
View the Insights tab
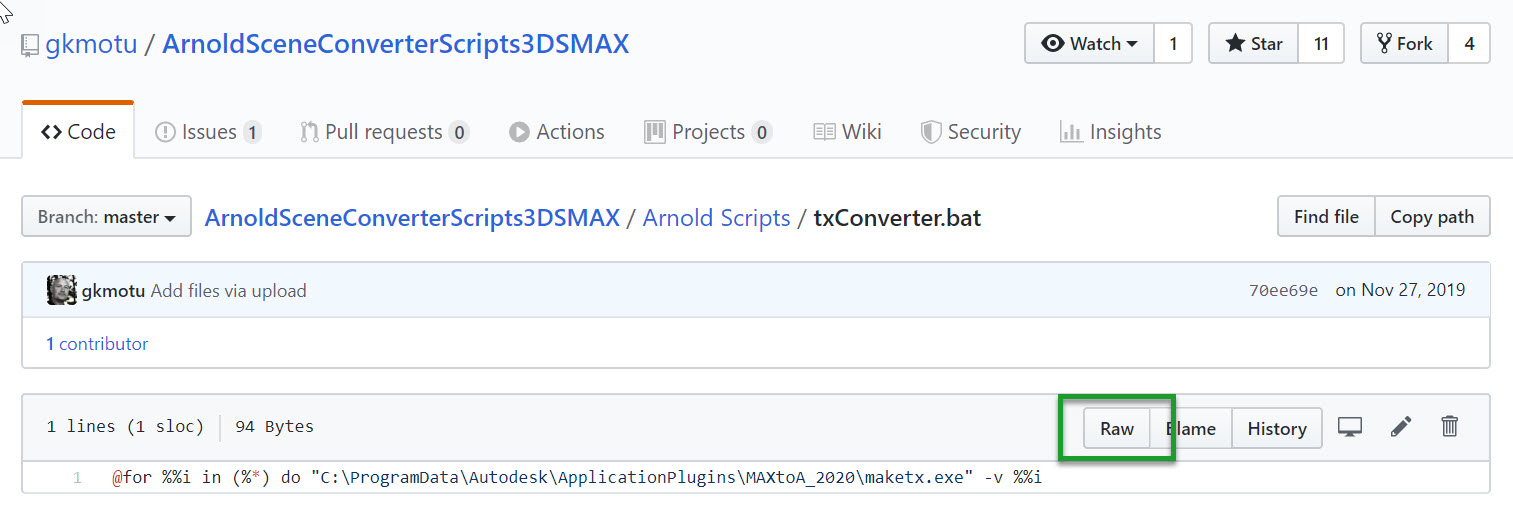(1110, 132)
